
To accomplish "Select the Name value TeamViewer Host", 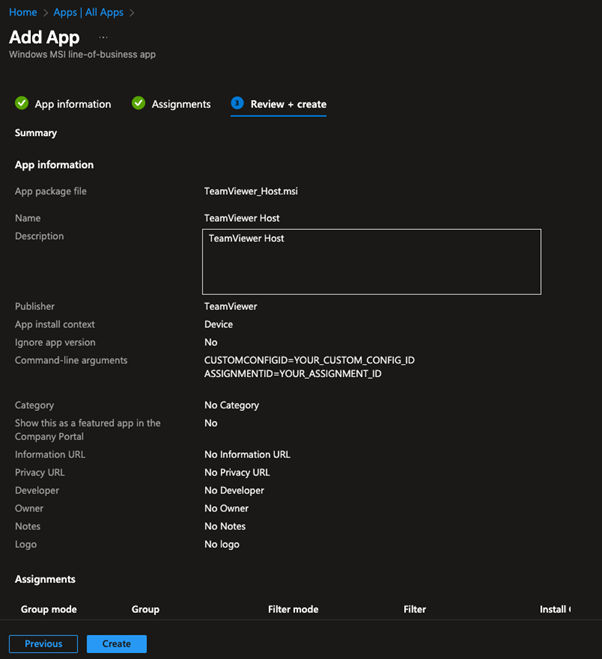I will point(242,218).
